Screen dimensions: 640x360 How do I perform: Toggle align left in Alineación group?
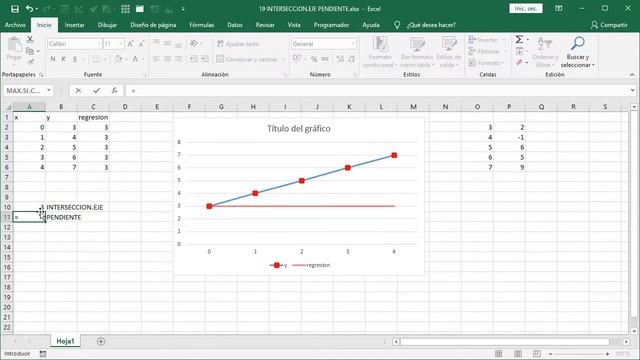point(156,59)
